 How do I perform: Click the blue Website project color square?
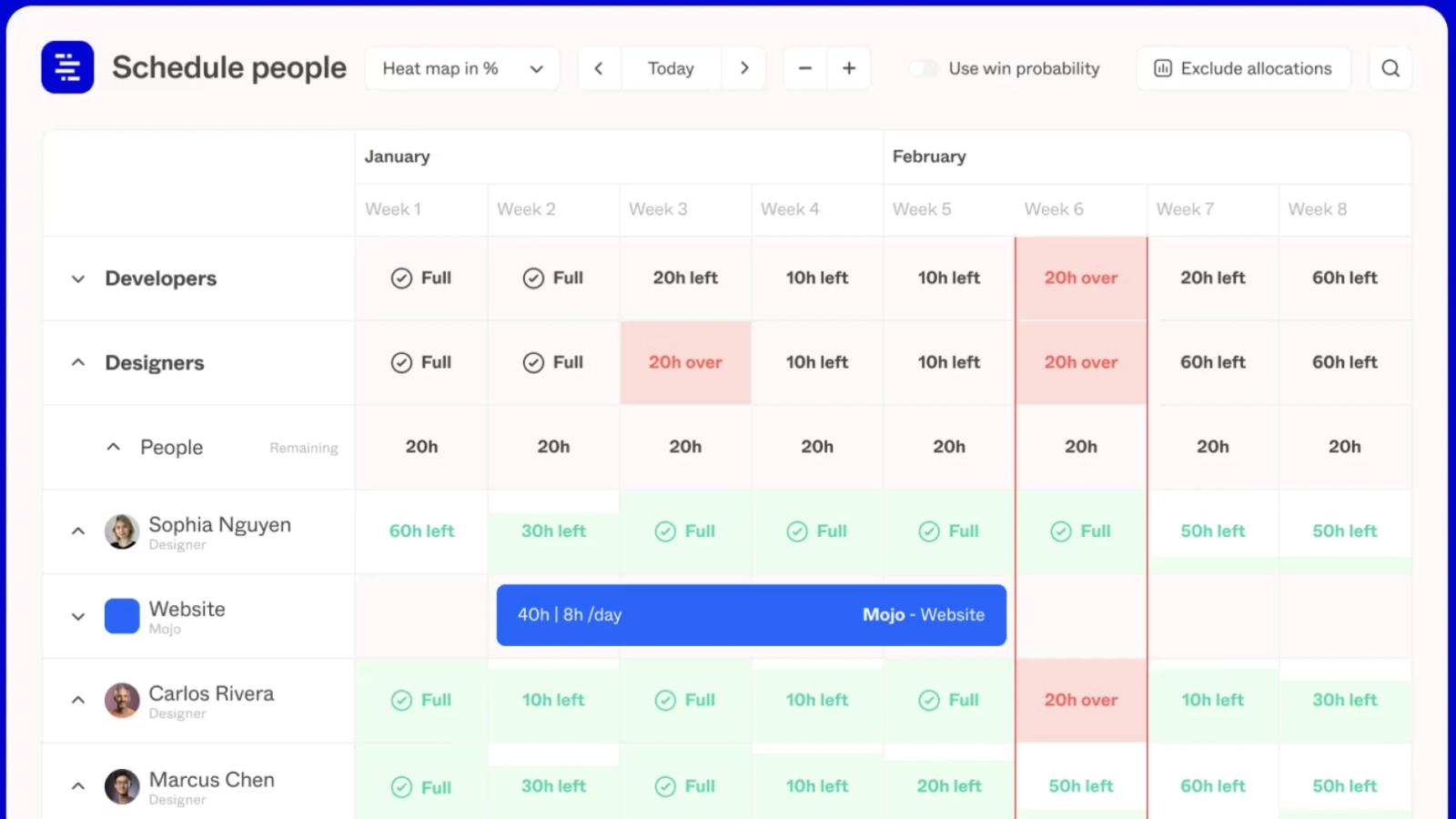coord(122,616)
